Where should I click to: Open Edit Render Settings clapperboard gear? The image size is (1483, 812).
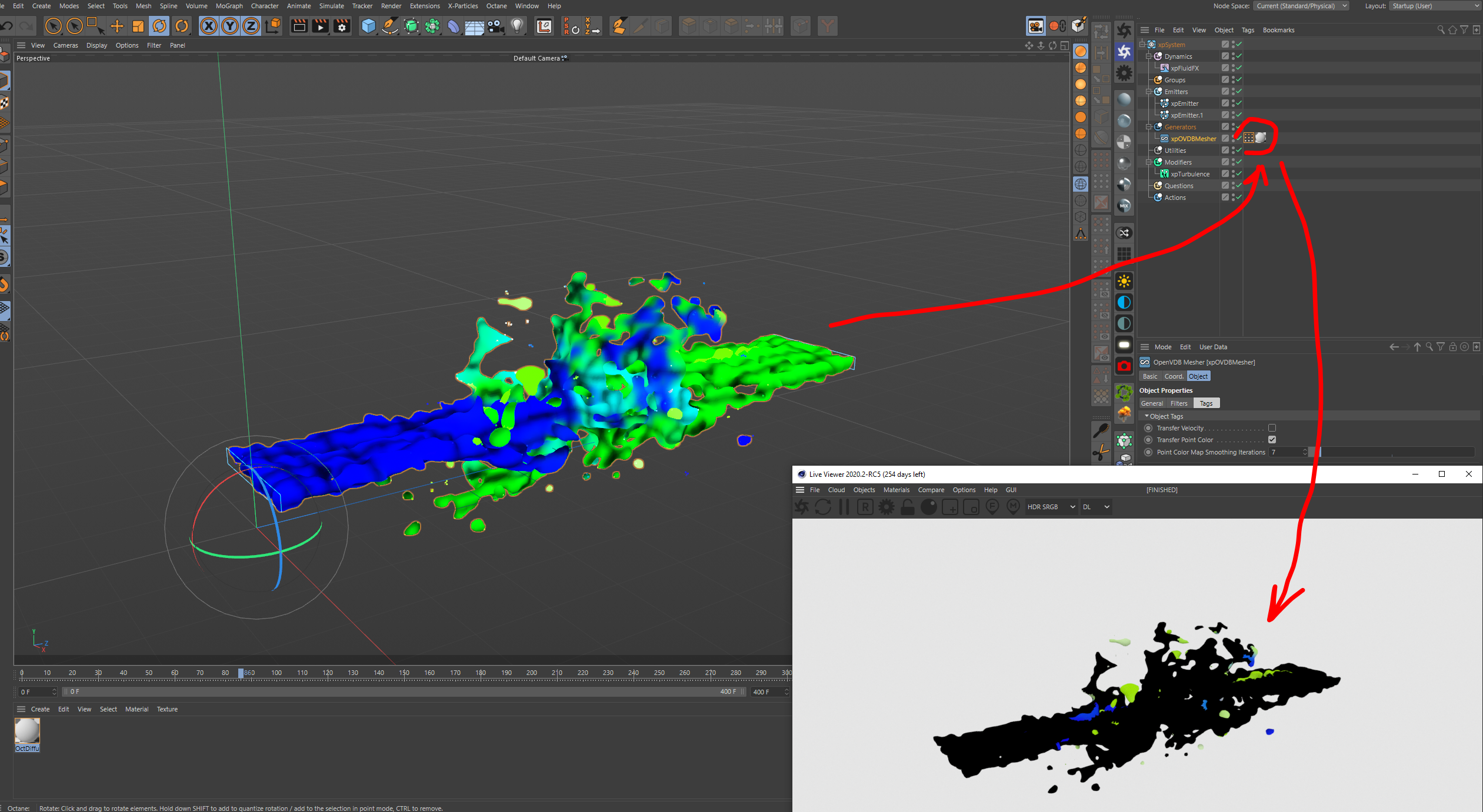pos(341,26)
